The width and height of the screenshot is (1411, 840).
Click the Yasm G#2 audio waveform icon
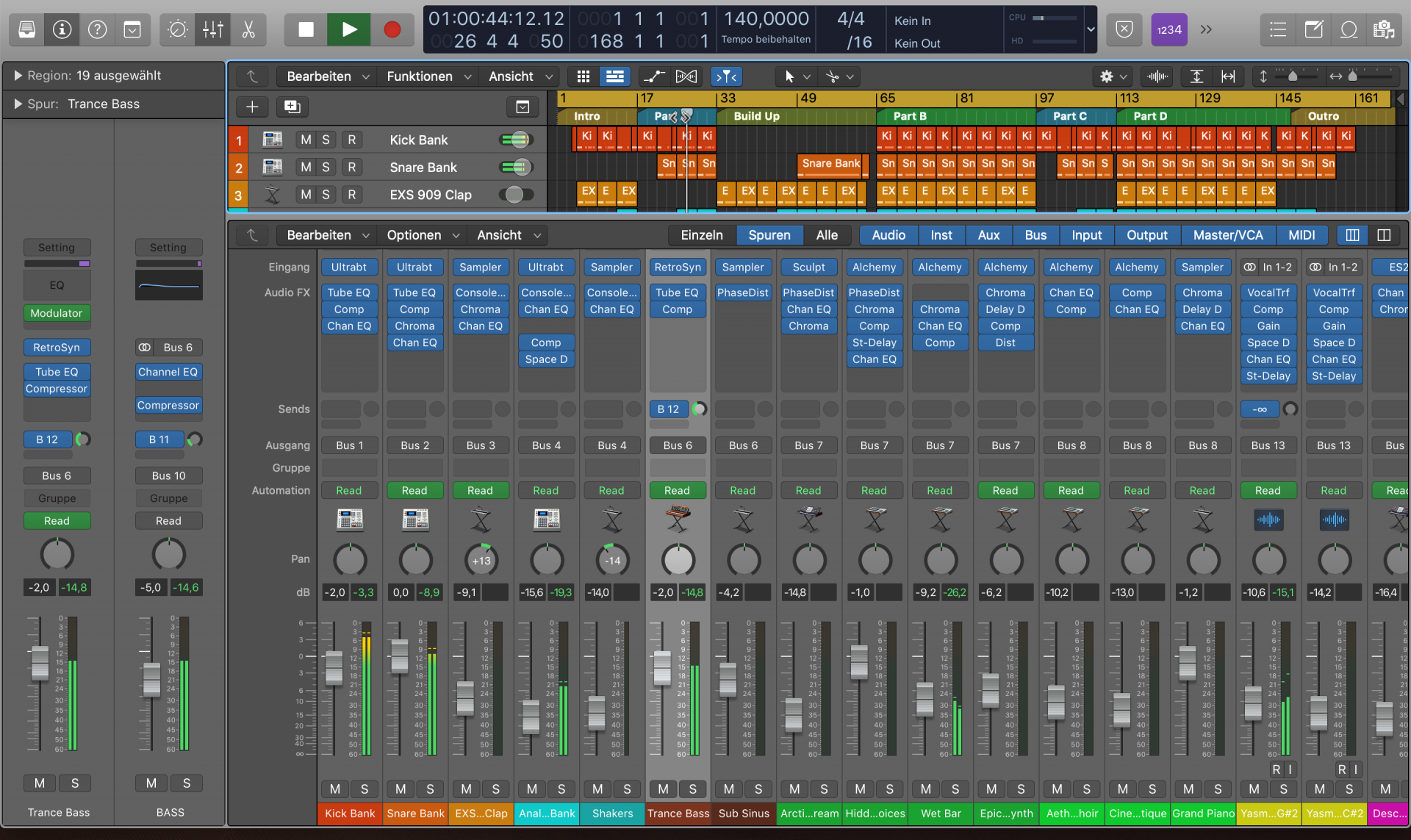point(1268,520)
